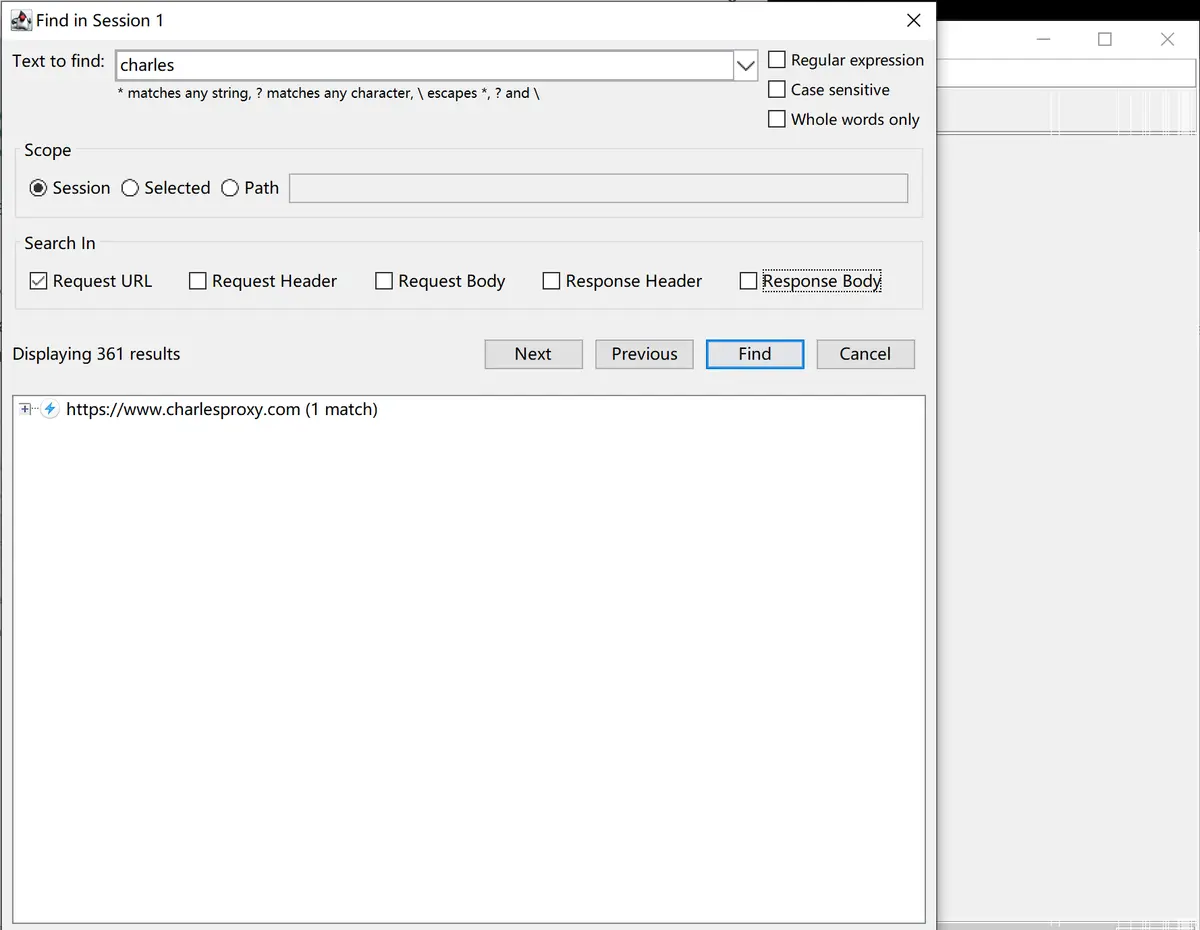Image resolution: width=1200 pixels, height=930 pixels.
Task: Click the Find button
Action: click(755, 354)
